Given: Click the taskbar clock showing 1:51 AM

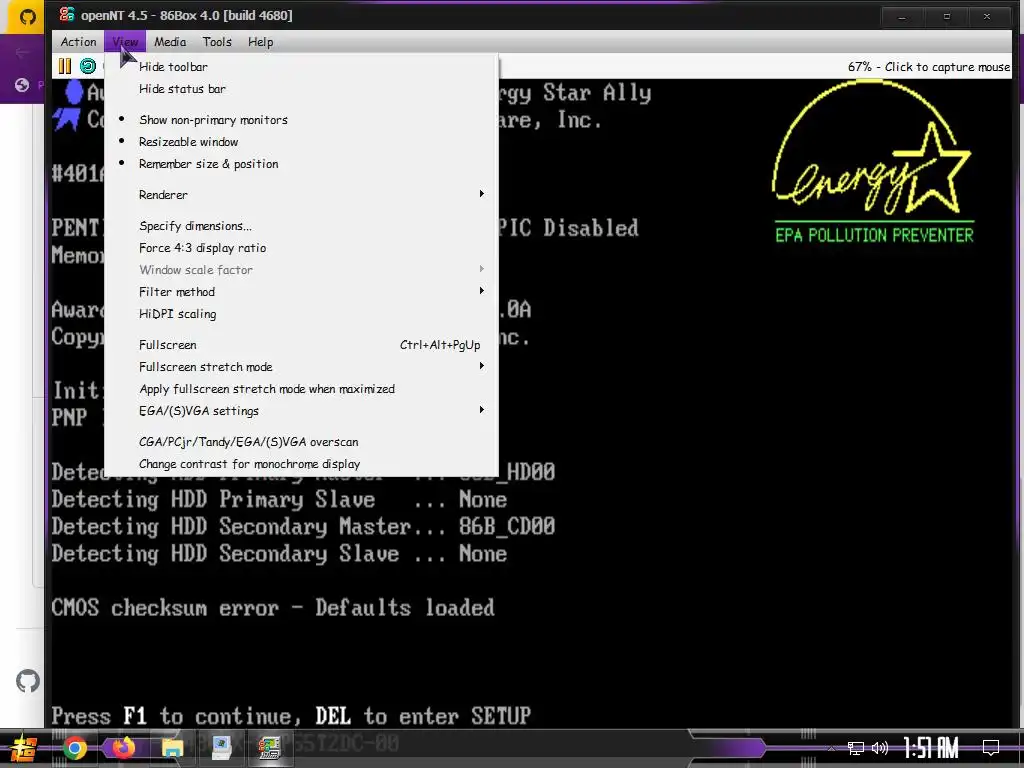Looking at the screenshot, I should click(931, 748).
